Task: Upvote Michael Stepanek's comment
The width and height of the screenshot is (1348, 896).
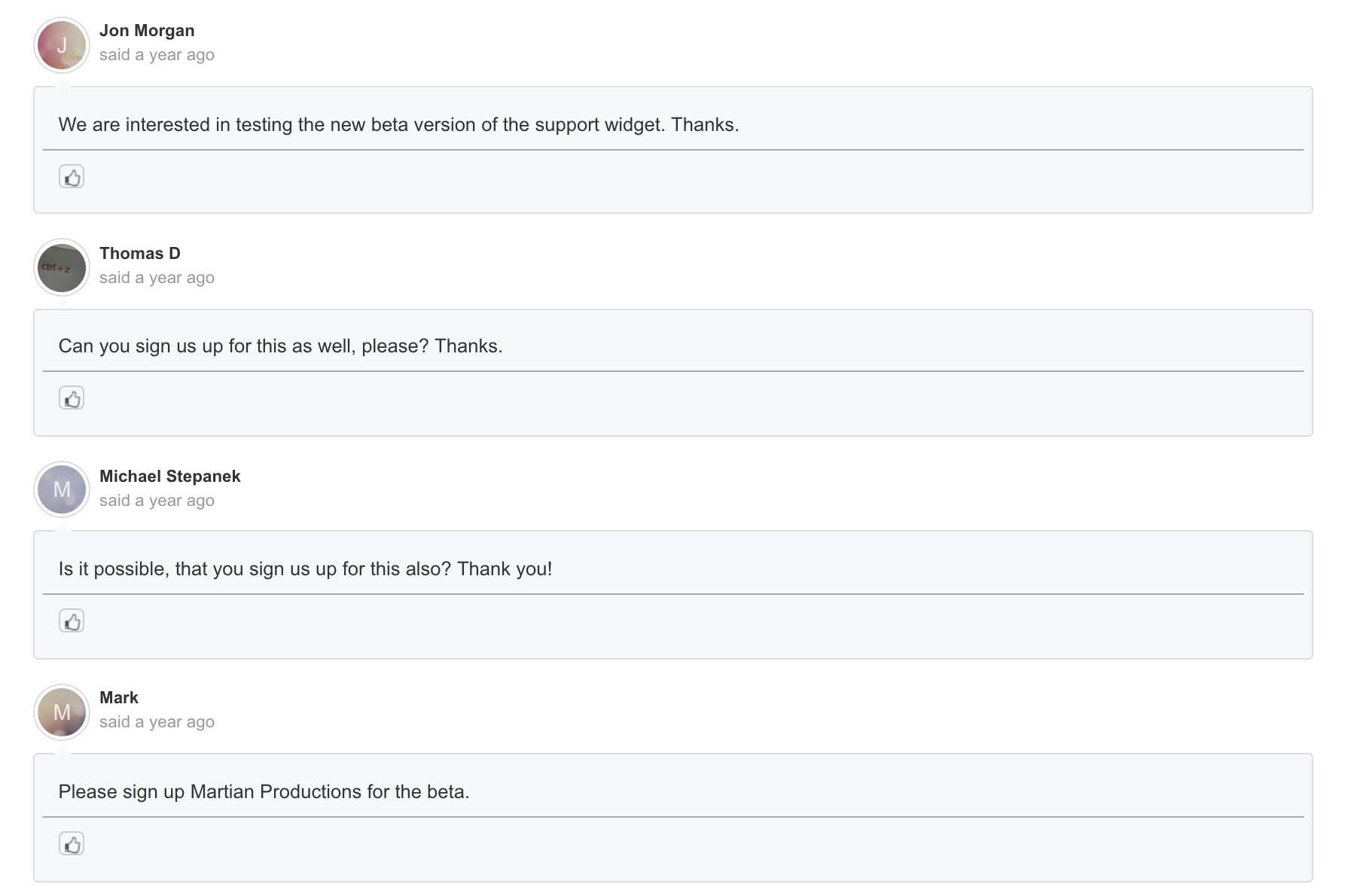Action: point(72,621)
